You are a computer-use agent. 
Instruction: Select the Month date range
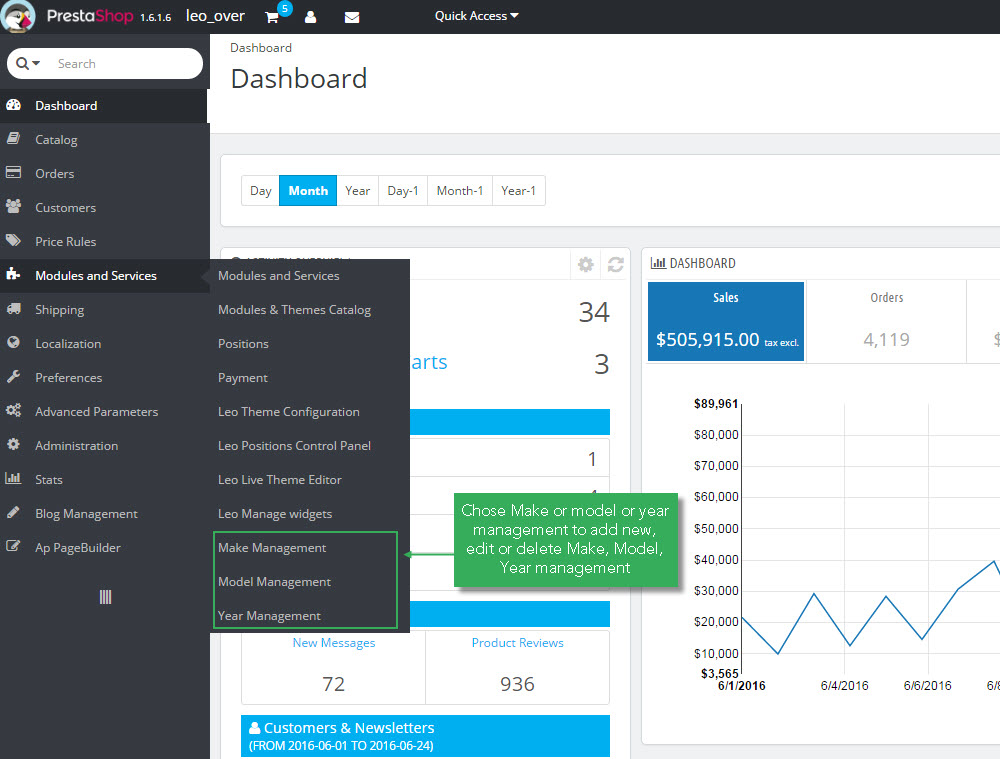click(x=308, y=191)
